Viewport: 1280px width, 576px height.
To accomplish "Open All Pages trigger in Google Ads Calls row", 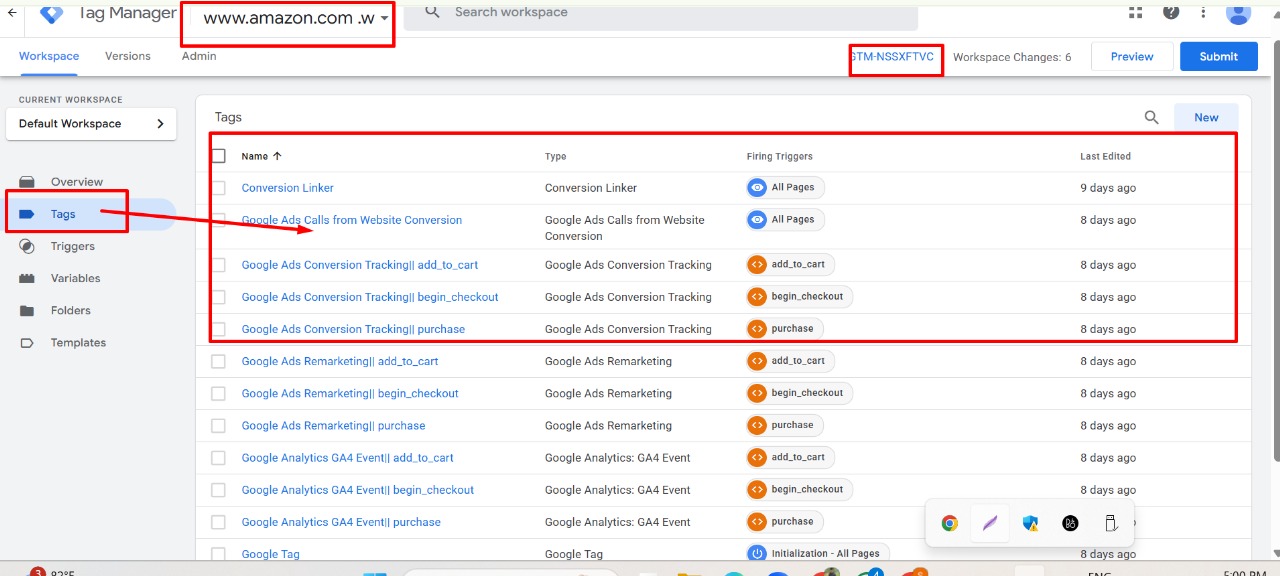I will click(x=785, y=220).
